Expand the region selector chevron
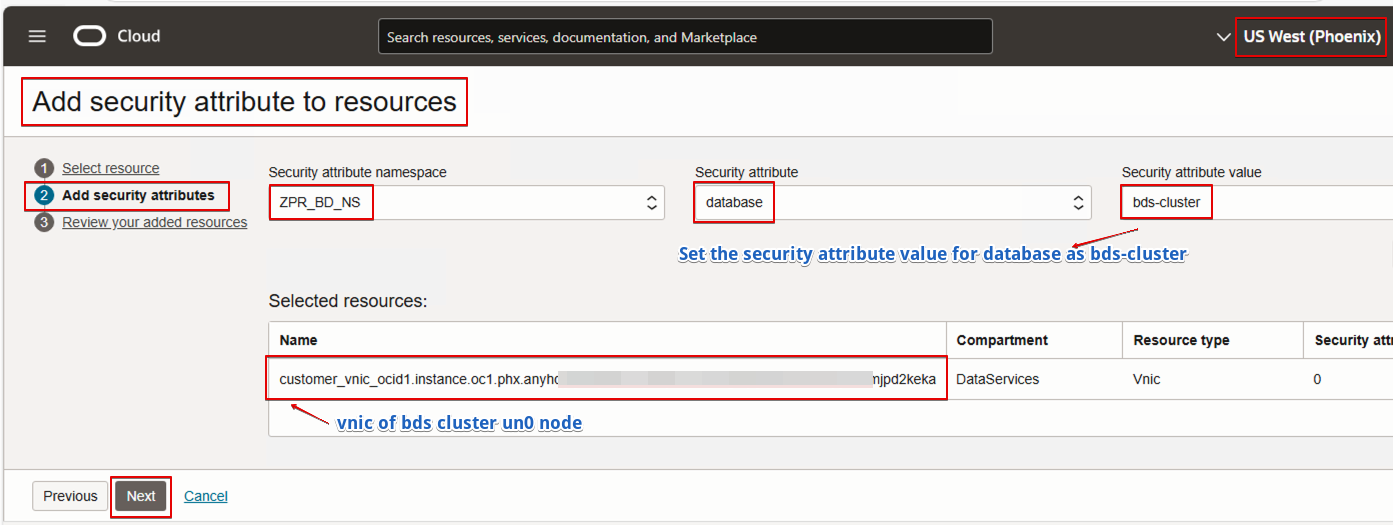 [1223, 37]
